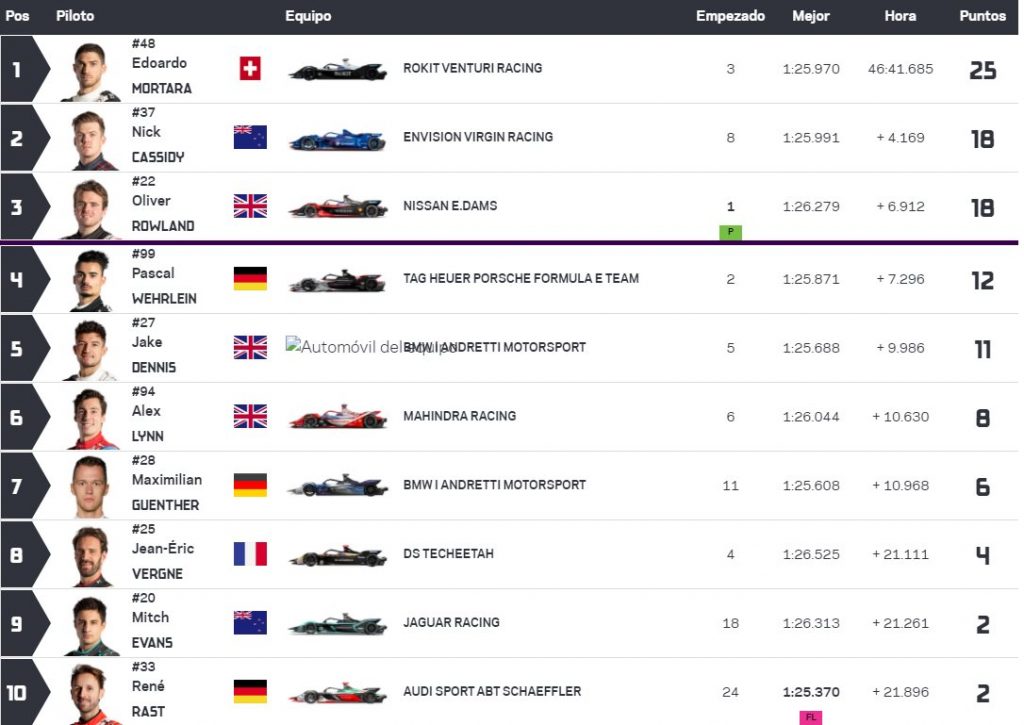Viewport: 1024px width, 725px height.
Task: Click the Mahindra Racing car image
Action: [338, 417]
